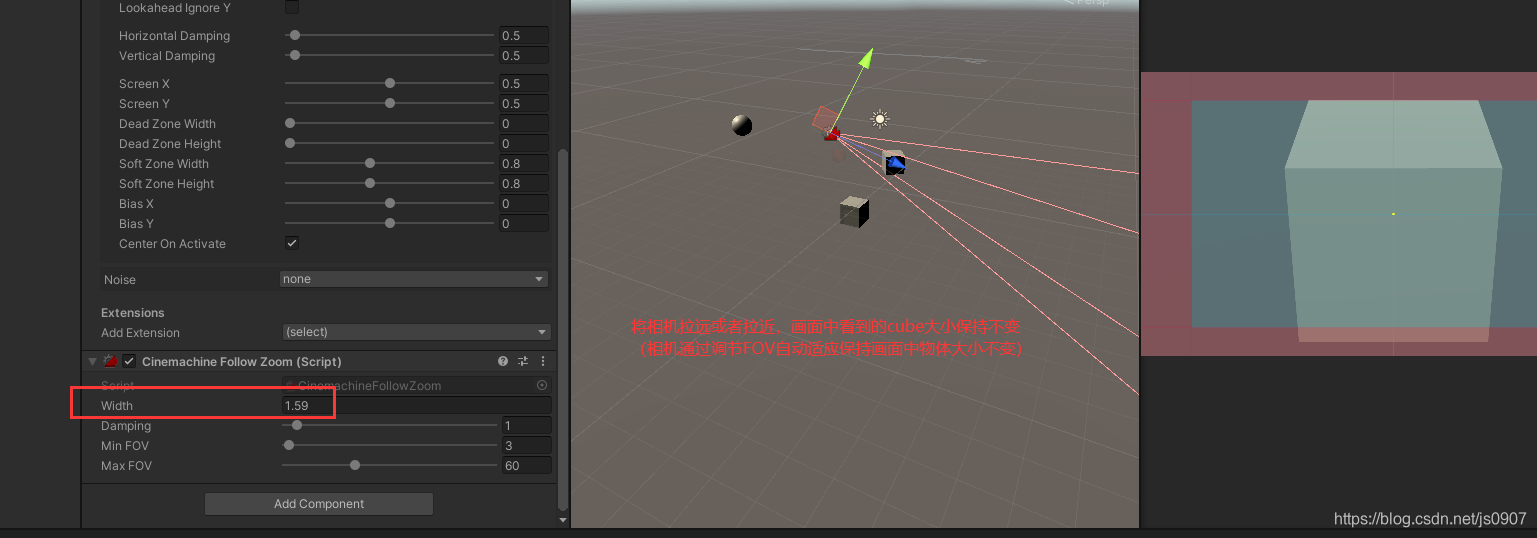The image size is (1537, 538).
Task: Click the 'Noise' property label
Action: 120,280
